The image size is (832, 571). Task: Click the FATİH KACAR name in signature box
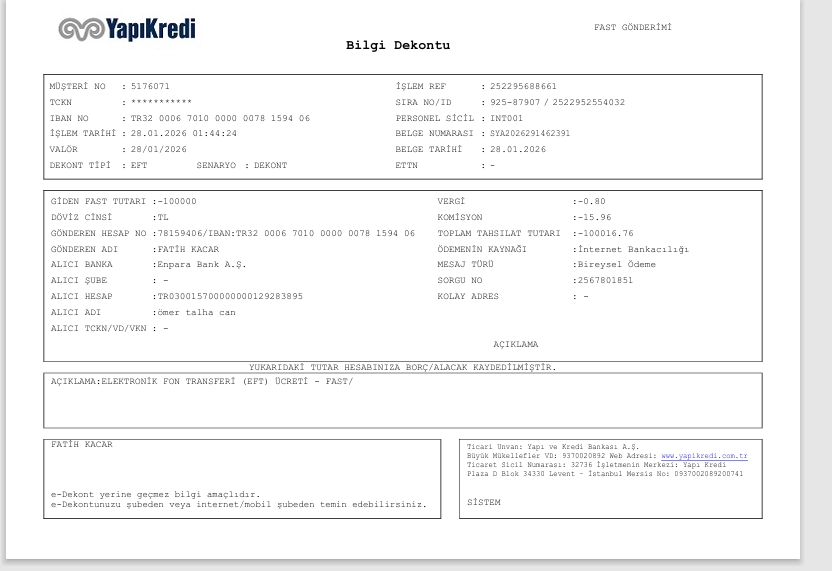[82, 444]
